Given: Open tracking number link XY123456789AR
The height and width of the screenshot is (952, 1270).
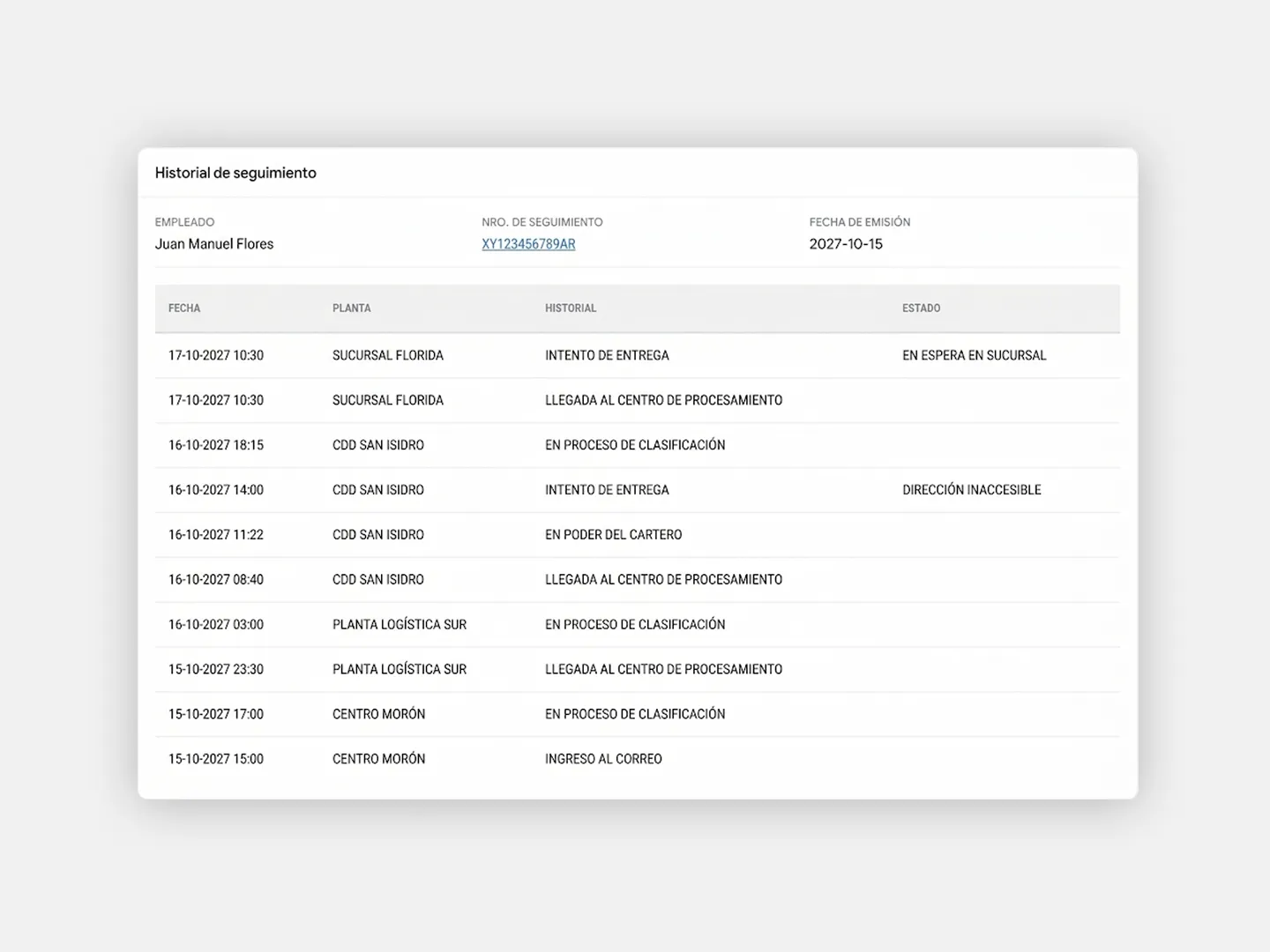Looking at the screenshot, I should (528, 244).
